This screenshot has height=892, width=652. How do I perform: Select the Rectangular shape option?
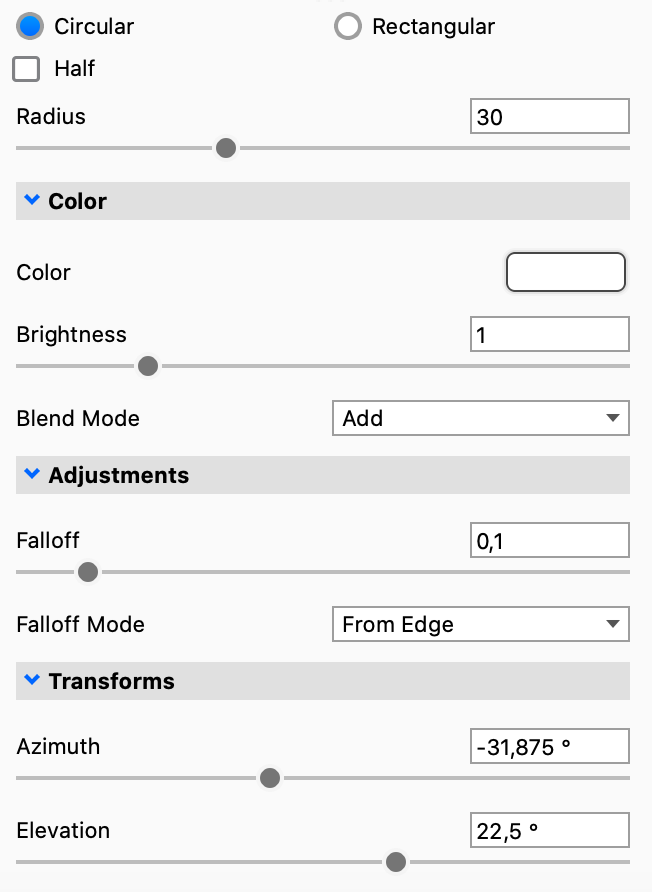pos(348,26)
